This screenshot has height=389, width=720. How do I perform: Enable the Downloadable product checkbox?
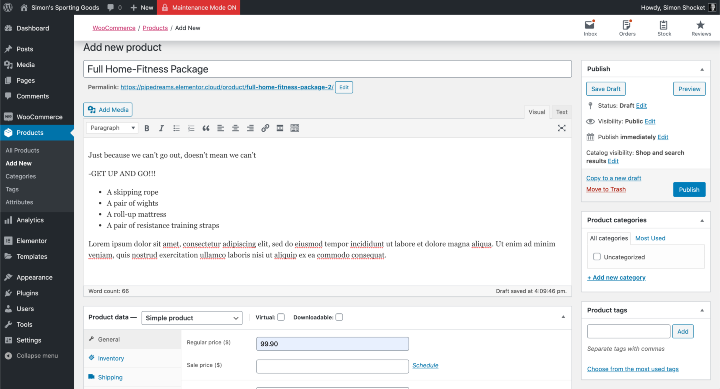[x=339, y=317]
